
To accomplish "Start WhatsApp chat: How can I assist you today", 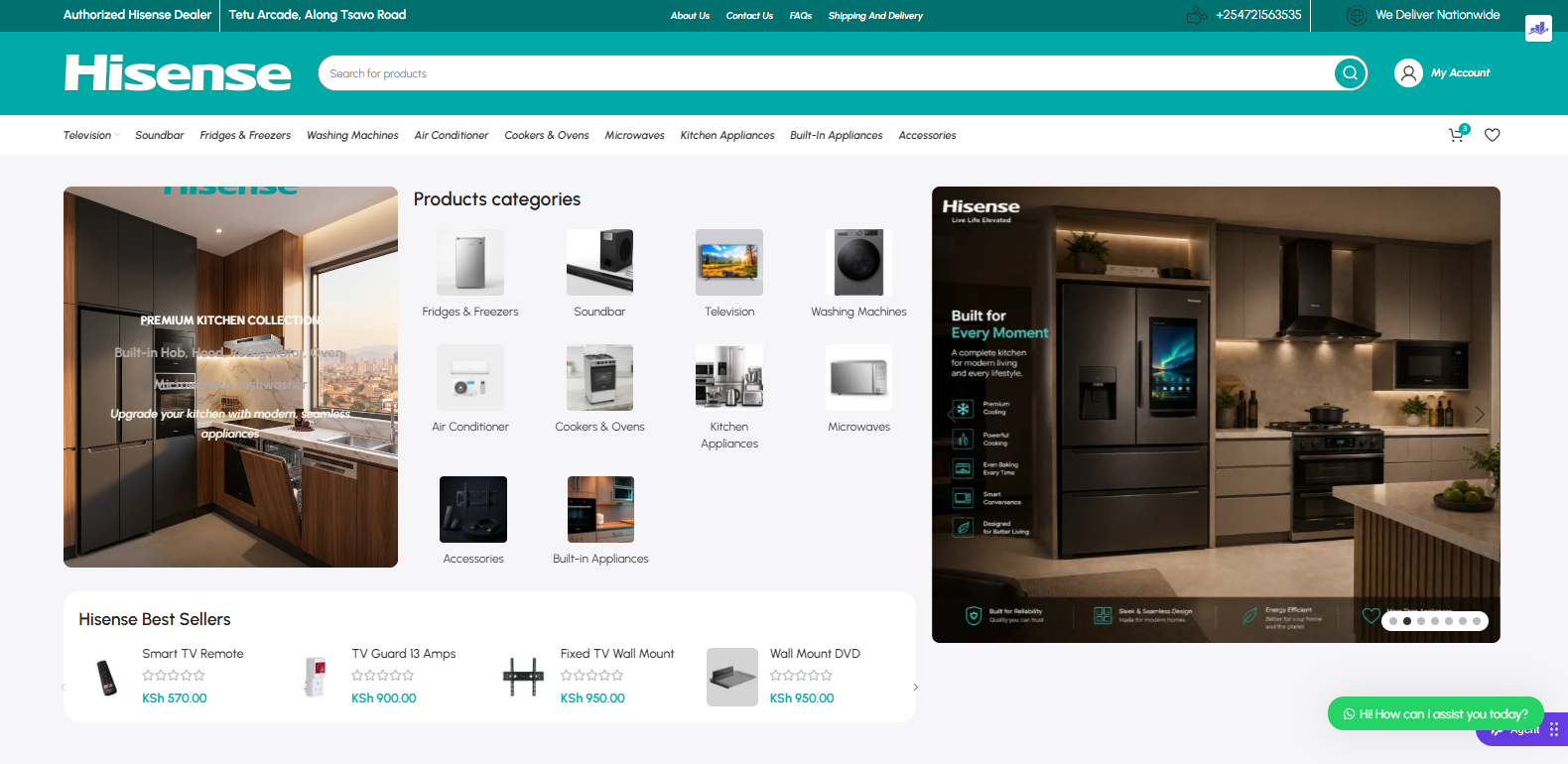I will click(x=1435, y=713).
